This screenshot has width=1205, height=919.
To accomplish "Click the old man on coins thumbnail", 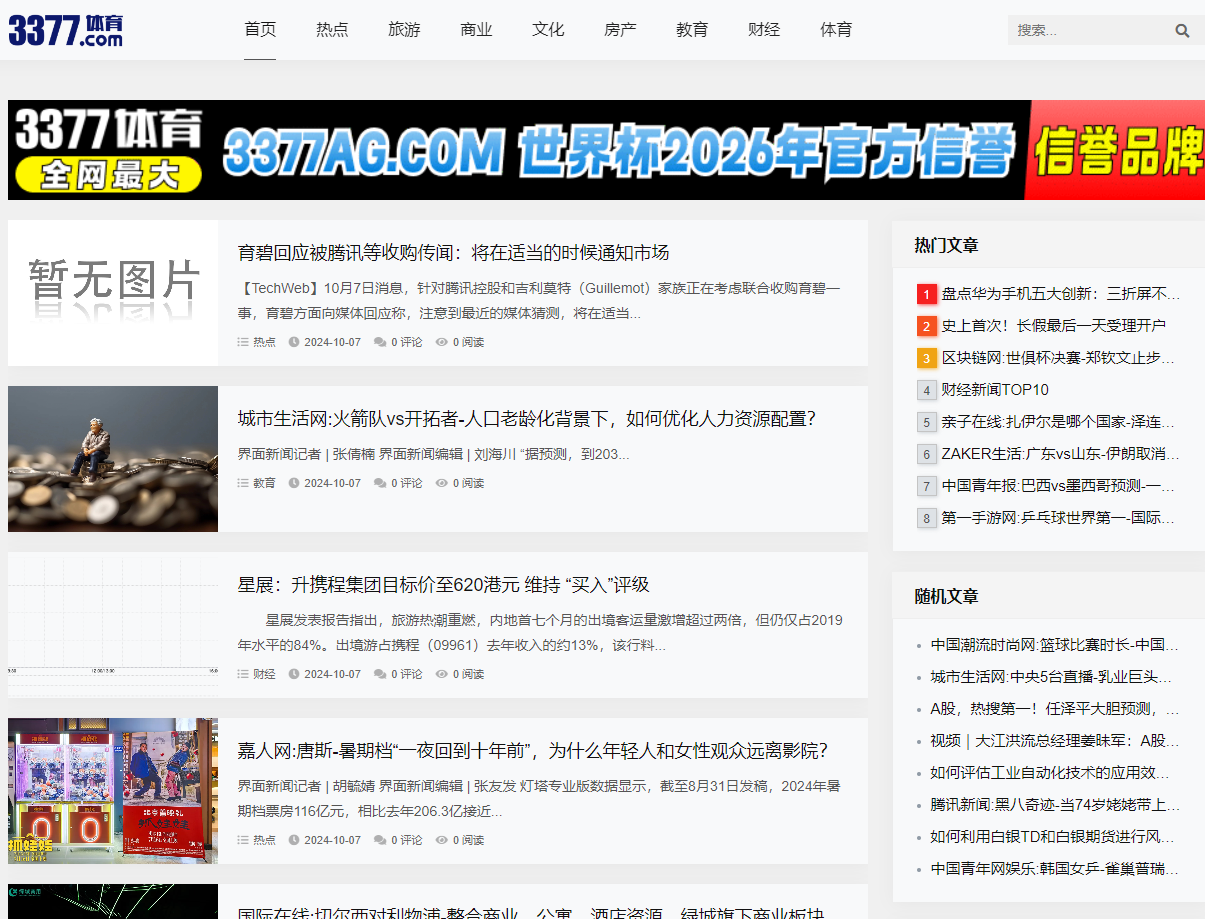I will 113,459.
